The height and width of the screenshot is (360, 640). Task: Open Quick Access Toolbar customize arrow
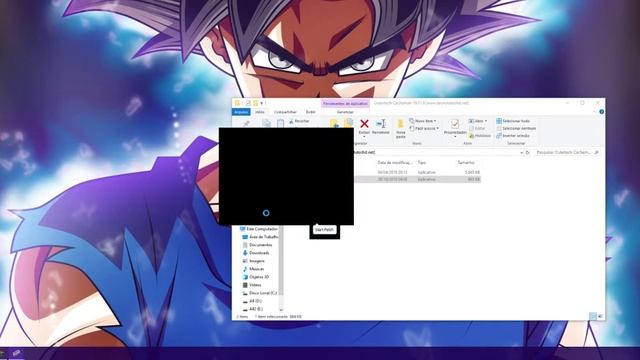262,103
